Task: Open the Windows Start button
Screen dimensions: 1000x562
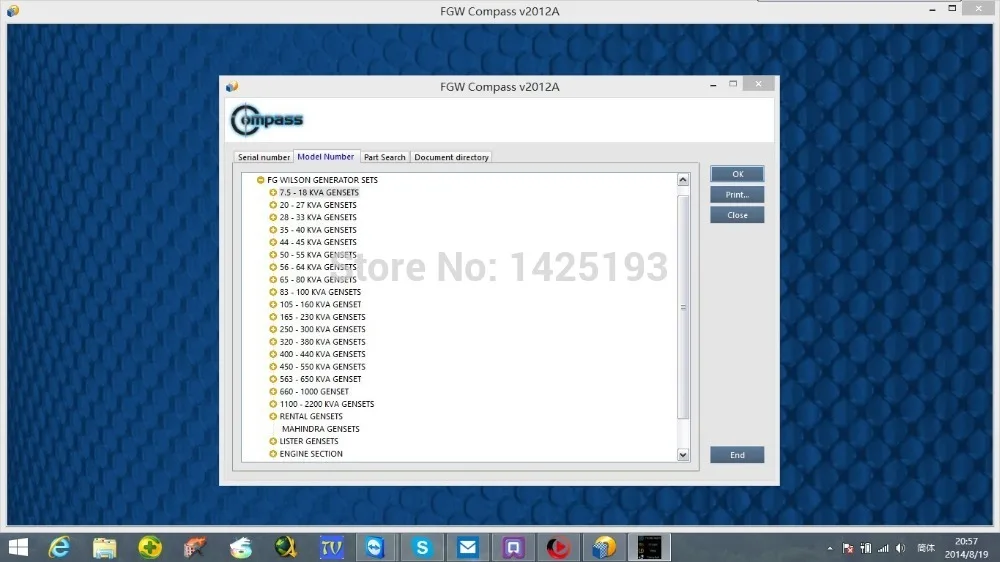Action: point(18,547)
